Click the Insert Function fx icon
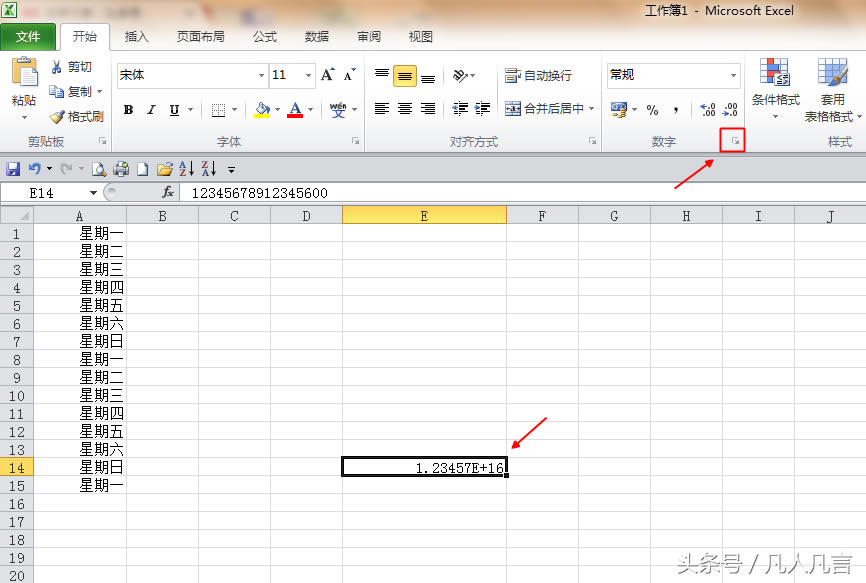Viewport: 866px width, 583px height. [x=168, y=192]
